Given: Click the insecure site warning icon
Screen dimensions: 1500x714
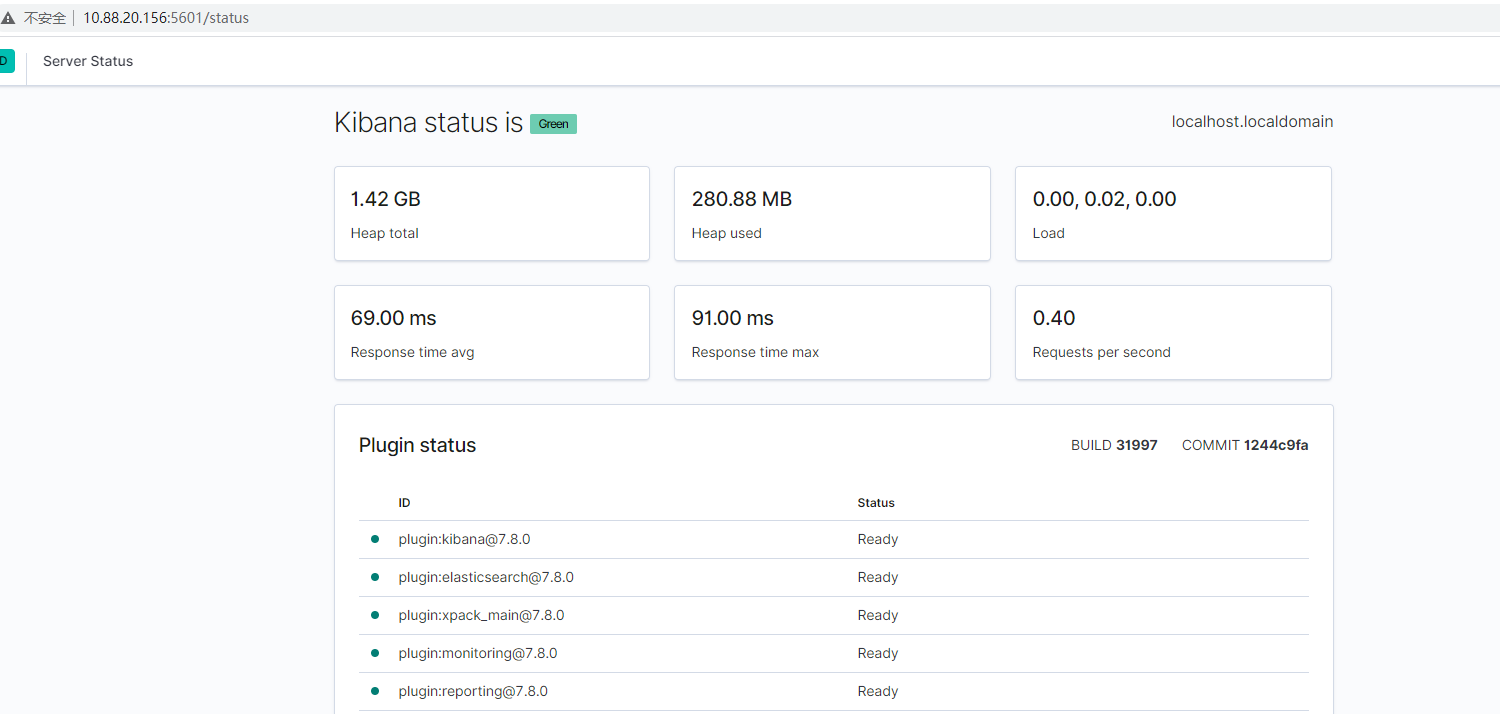Looking at the screenshot, I should 8,18.
